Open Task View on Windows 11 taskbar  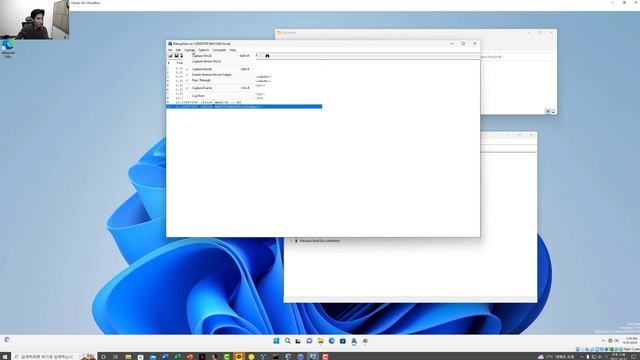298,341
